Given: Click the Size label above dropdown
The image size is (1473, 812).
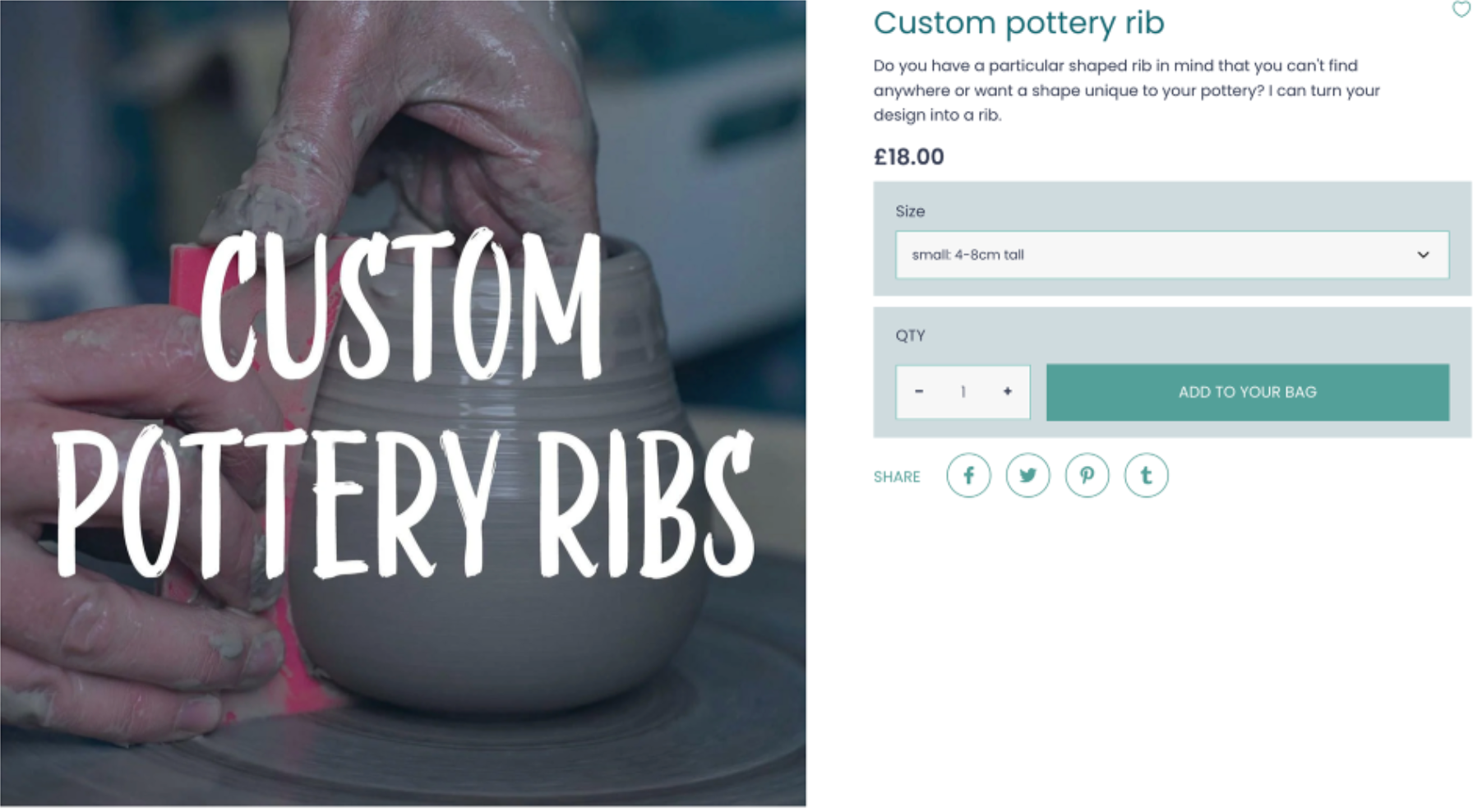Looking at the screenshot, I should (x=910, y=211).
